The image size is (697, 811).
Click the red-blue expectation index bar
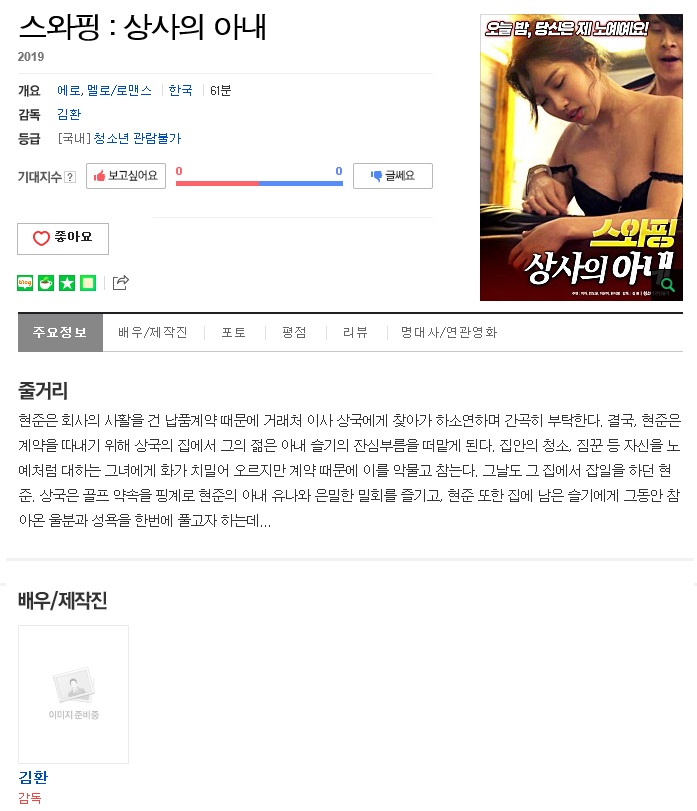point(259,183)
